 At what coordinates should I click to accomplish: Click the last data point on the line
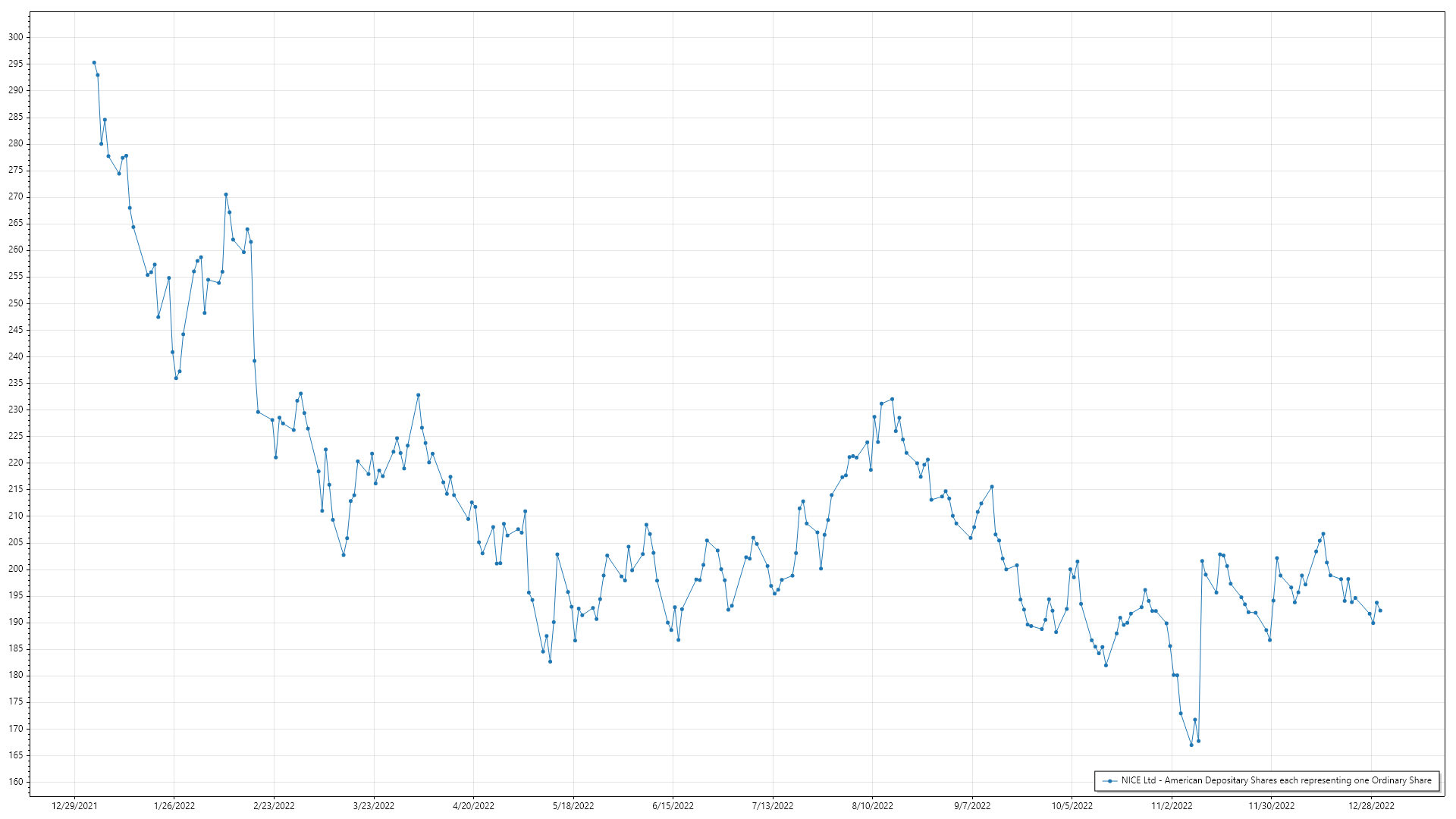(x=1380, y=610)
